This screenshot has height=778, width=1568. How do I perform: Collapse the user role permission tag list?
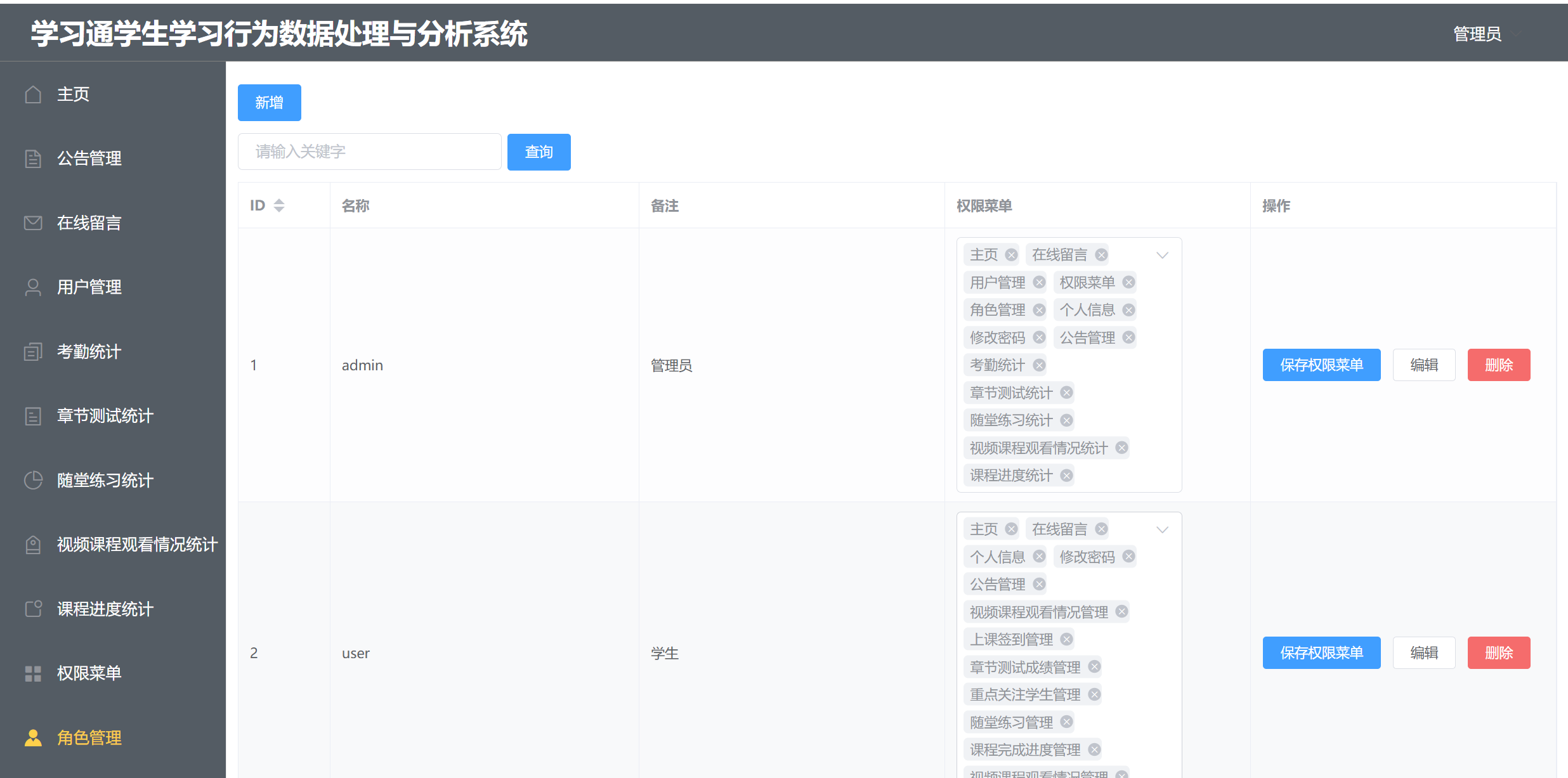pyautogui.click(x=1163, y=529)
